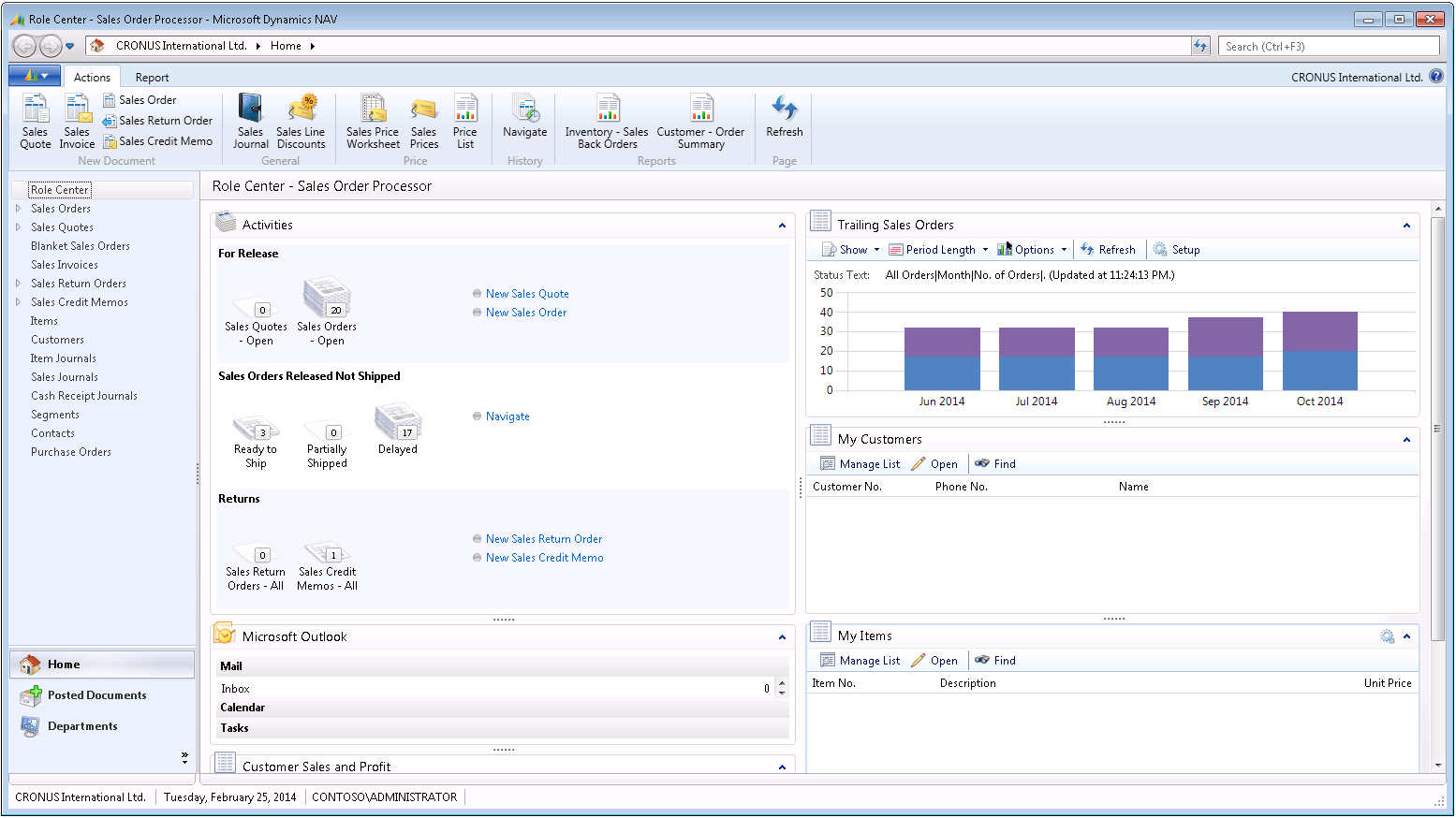
Task: Open the Sales Quotes - Open cue
Action: (x=256, y=323)
